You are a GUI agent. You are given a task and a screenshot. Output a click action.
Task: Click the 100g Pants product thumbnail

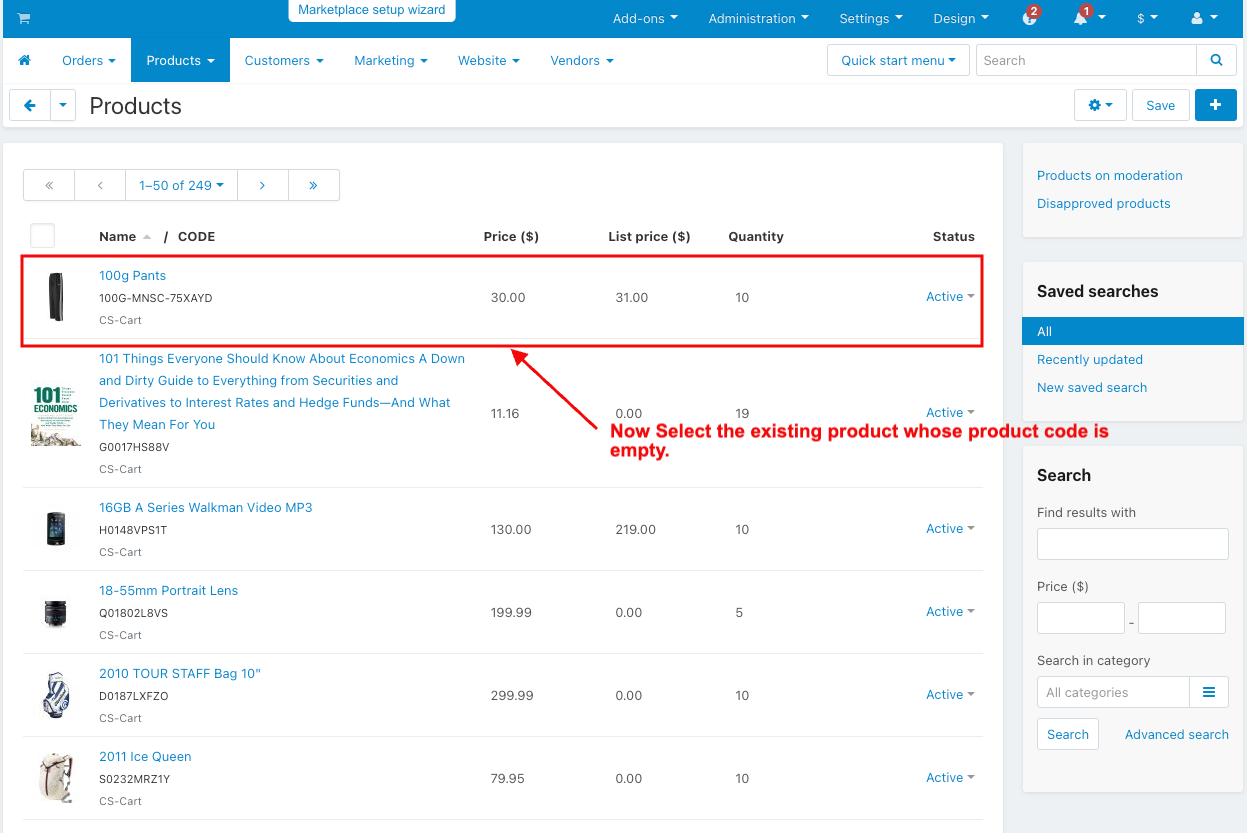point(56,298)
